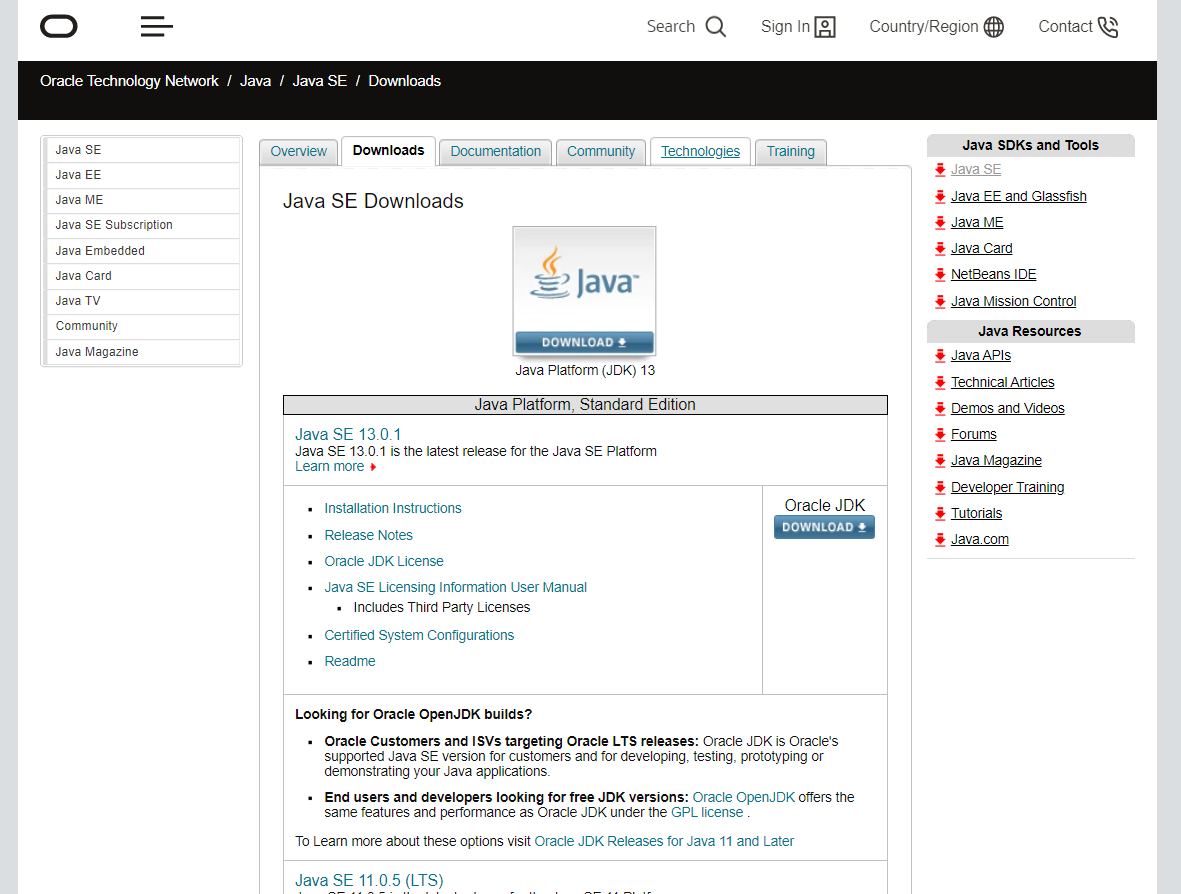Click the red arrow beside NetBeans IDE
1181x894 pixels.
point(940,275)
